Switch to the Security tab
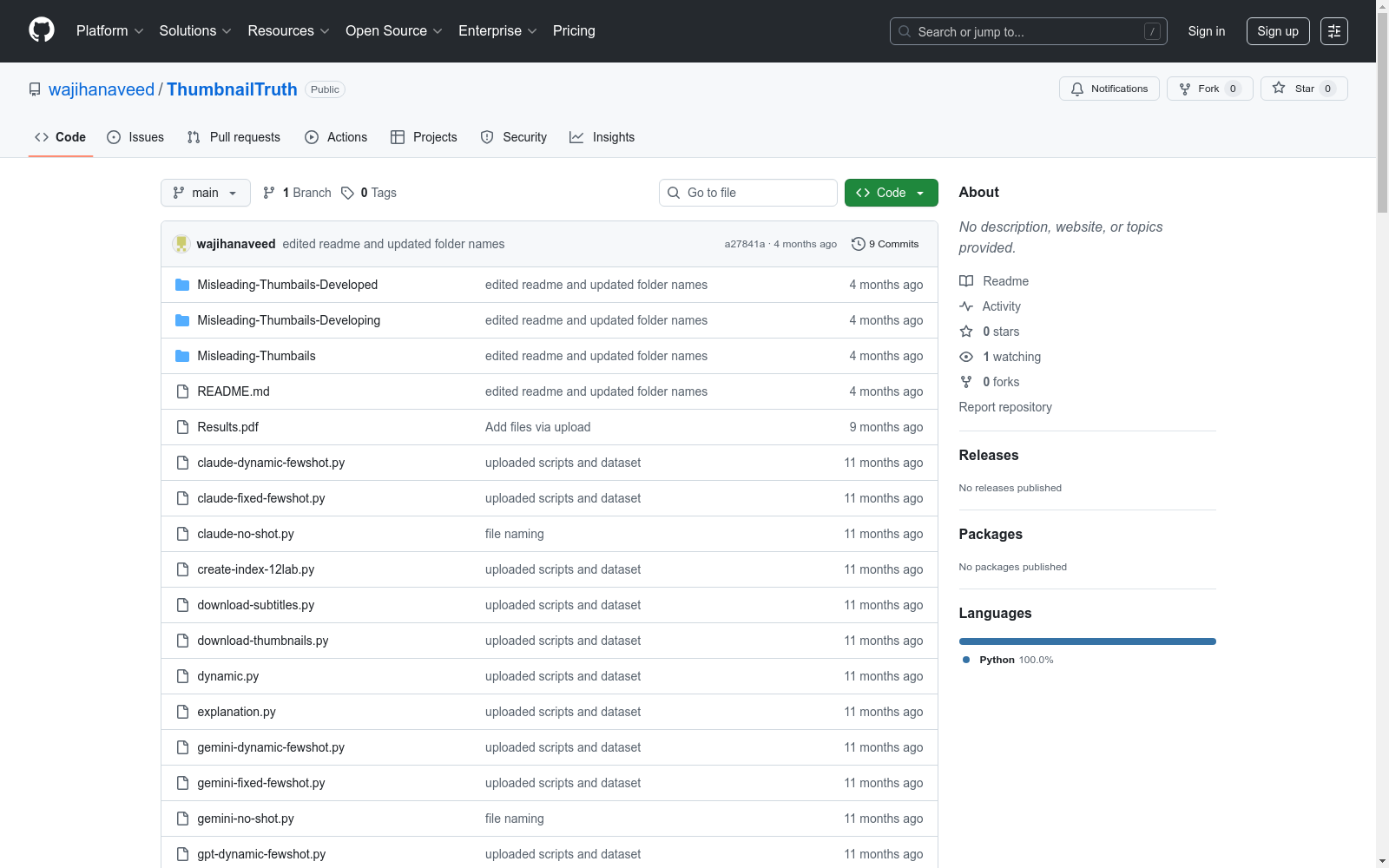This screenshot has width=1389, height=868. [x=514, y=137]
